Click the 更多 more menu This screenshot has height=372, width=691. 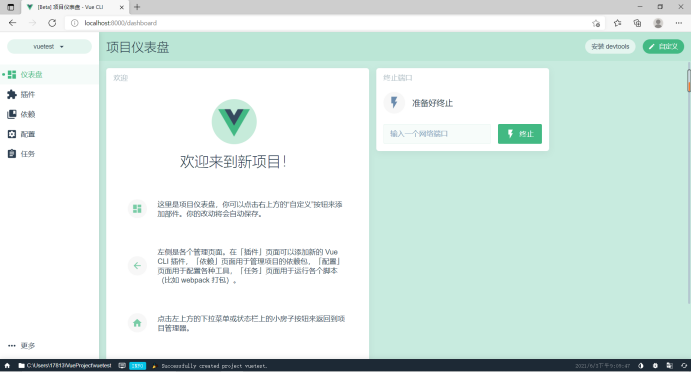click(x=49, y=346)
